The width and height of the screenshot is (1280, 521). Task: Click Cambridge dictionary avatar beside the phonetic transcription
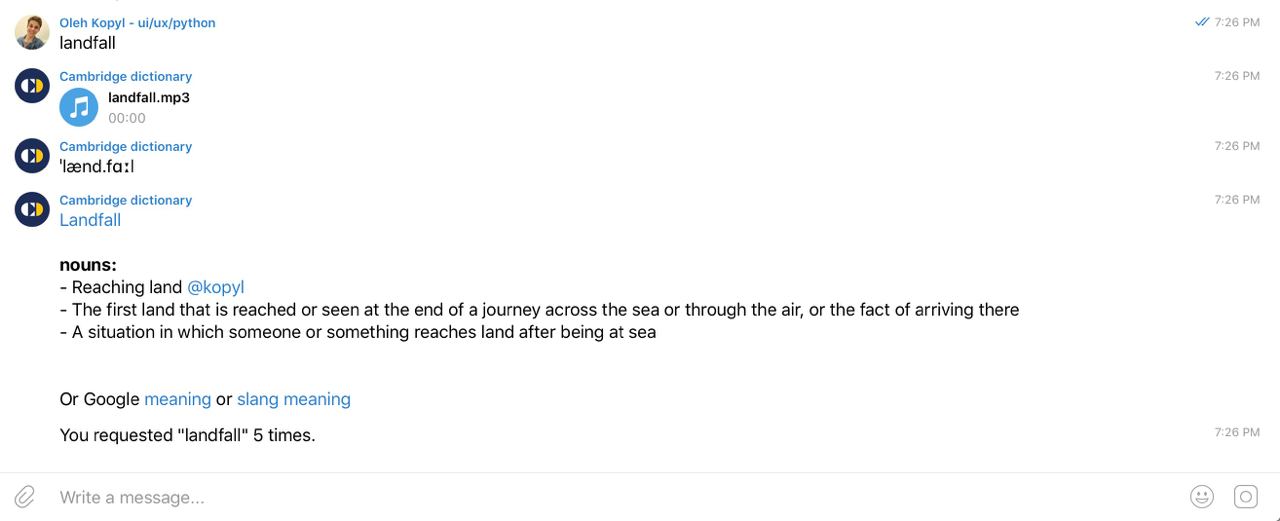click(x=32, y=156)
